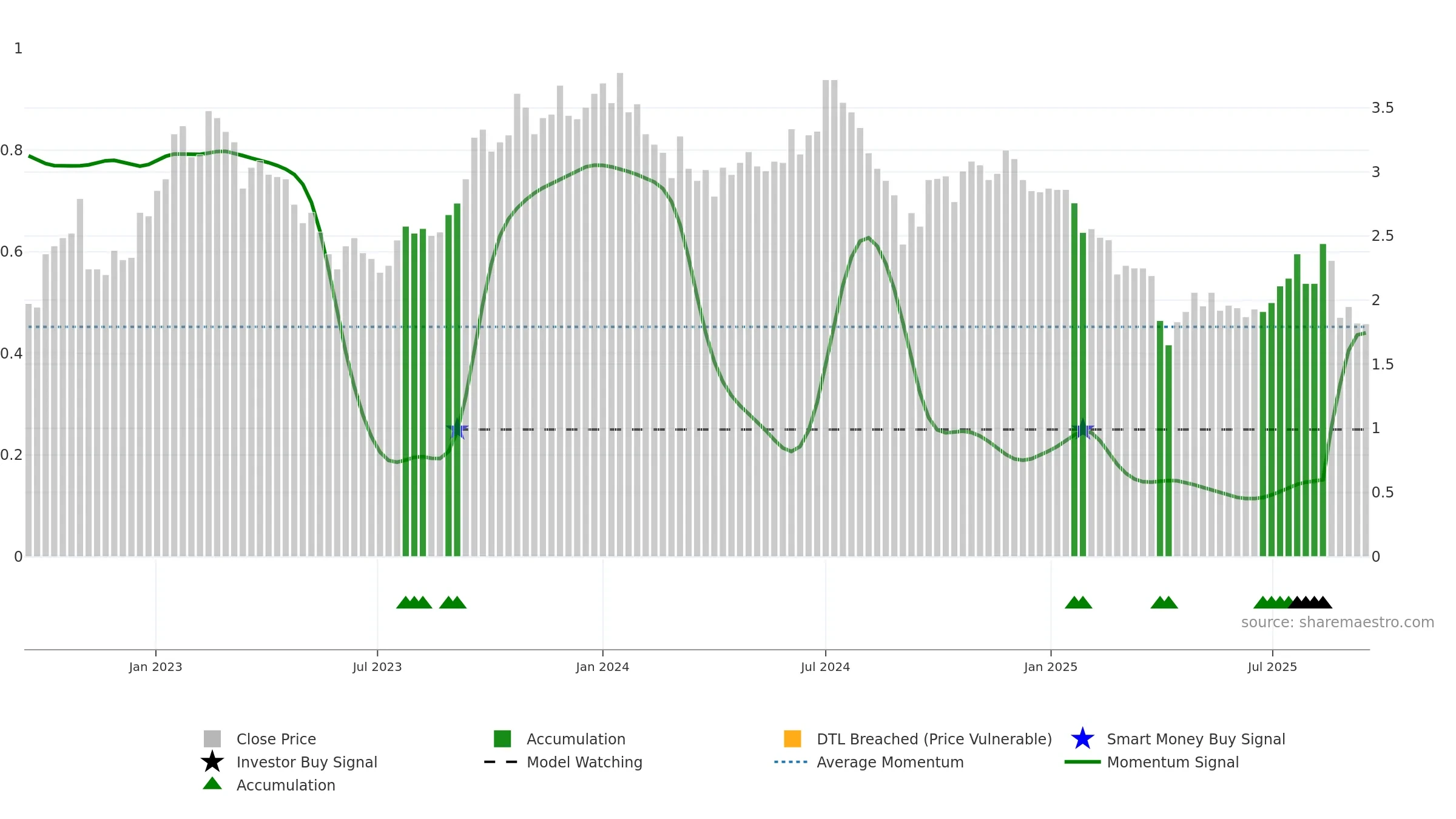1456x819 pixels.
Task: Click the tallest gray bar near Jan 2024
Action: 620,314
